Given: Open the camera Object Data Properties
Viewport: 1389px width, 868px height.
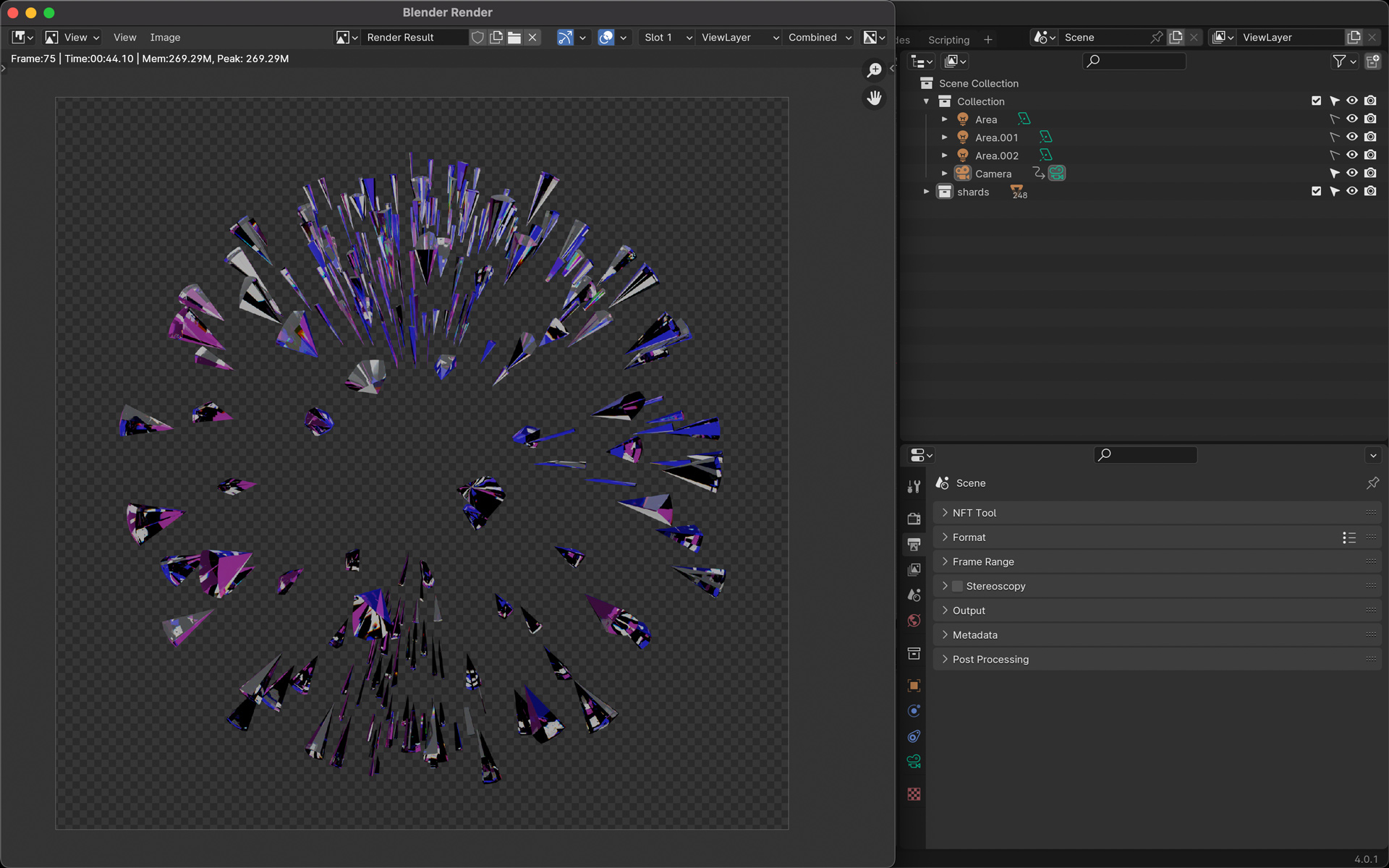Looking at the screenshot, I should click(x=914, y=761).
